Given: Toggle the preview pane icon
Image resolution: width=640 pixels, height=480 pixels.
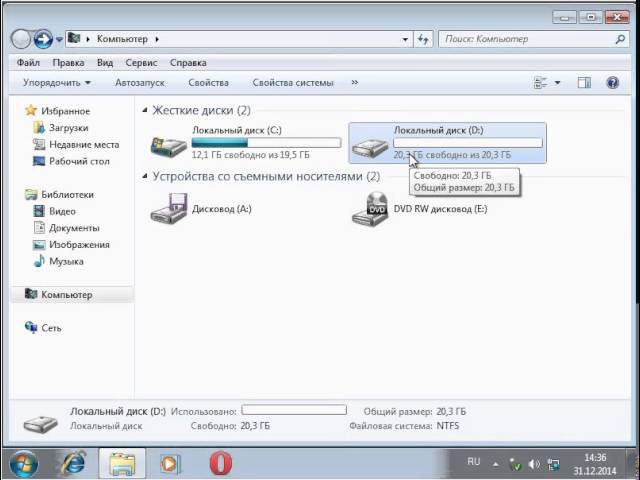Looking at the screenshot, I should 584,83.
